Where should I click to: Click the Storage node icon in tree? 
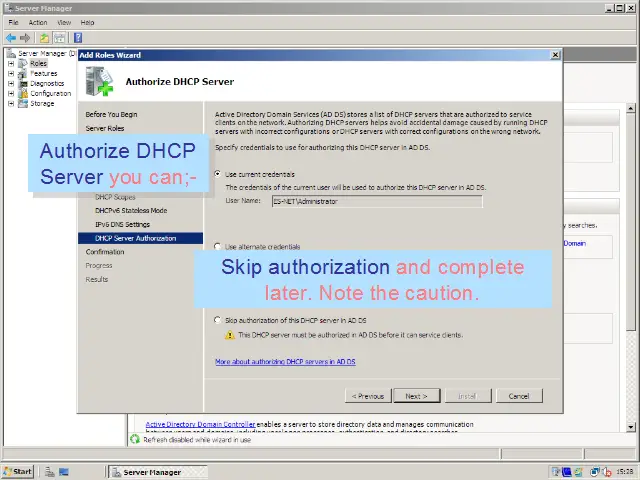tap(23, 103)
